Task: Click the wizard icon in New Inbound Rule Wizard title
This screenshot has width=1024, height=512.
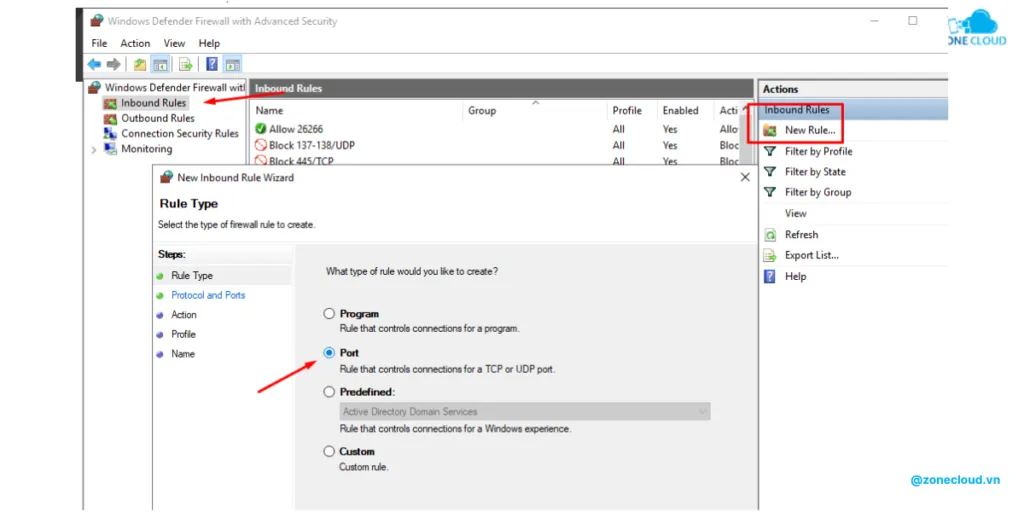Action: (167, 177)
